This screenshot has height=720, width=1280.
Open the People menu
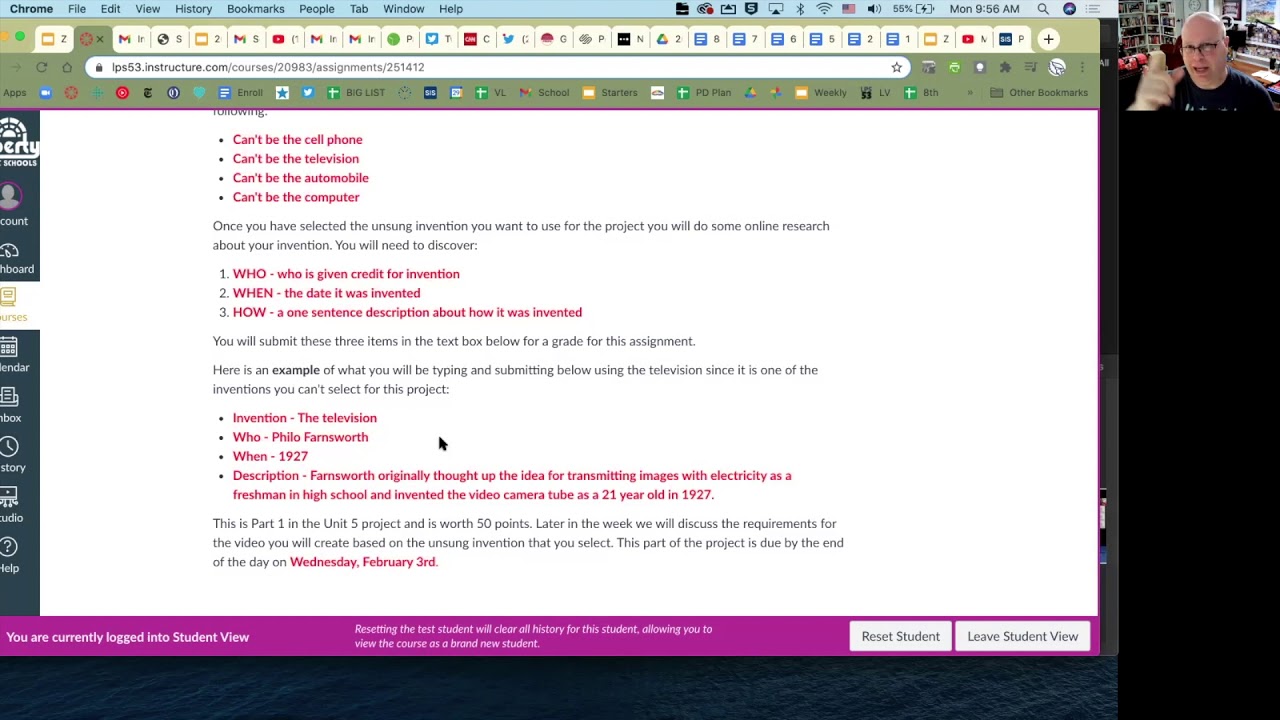coord(317,9)
